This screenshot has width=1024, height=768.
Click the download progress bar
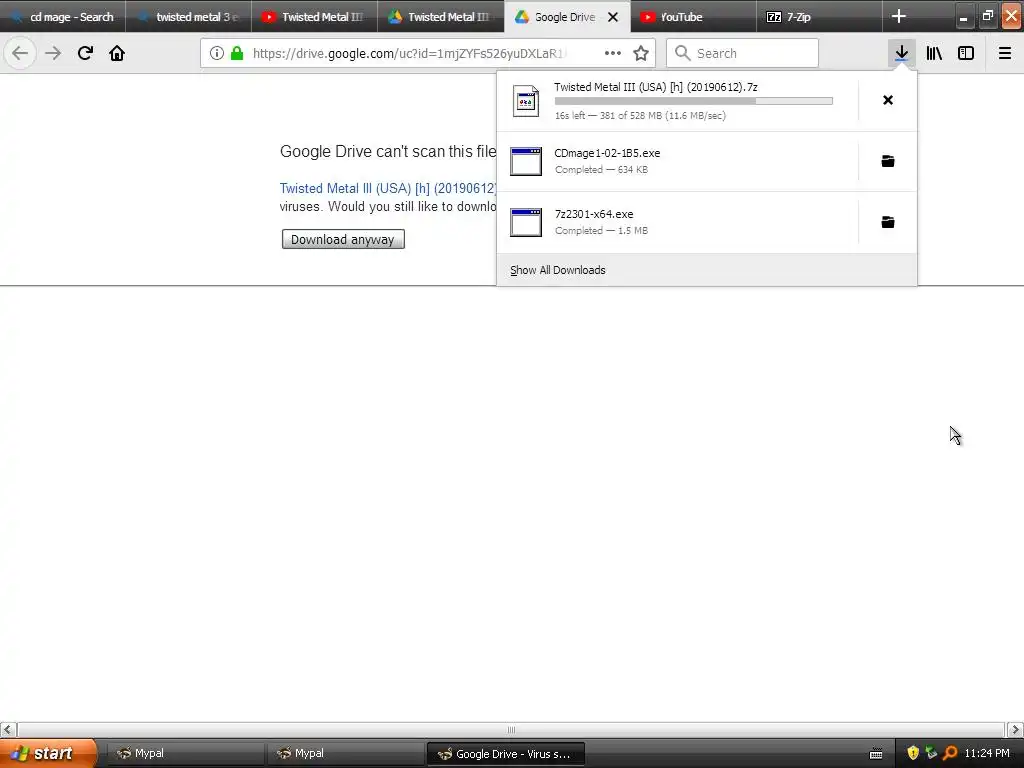pos(694,101)
